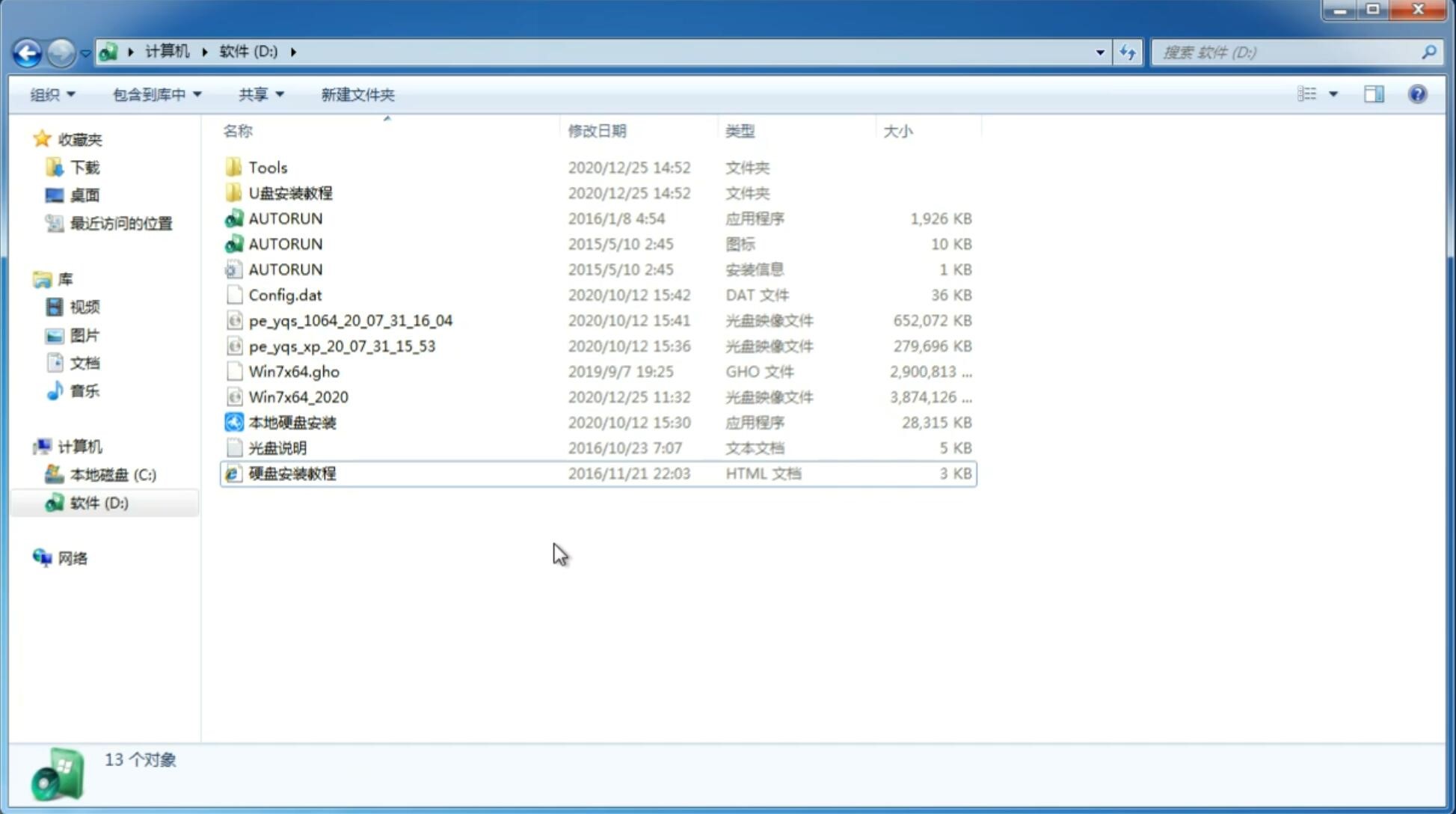The height and width of the screenshot is (814, 1456).
Task: Open Config.dat configuration file
Action: coord(286,294)
